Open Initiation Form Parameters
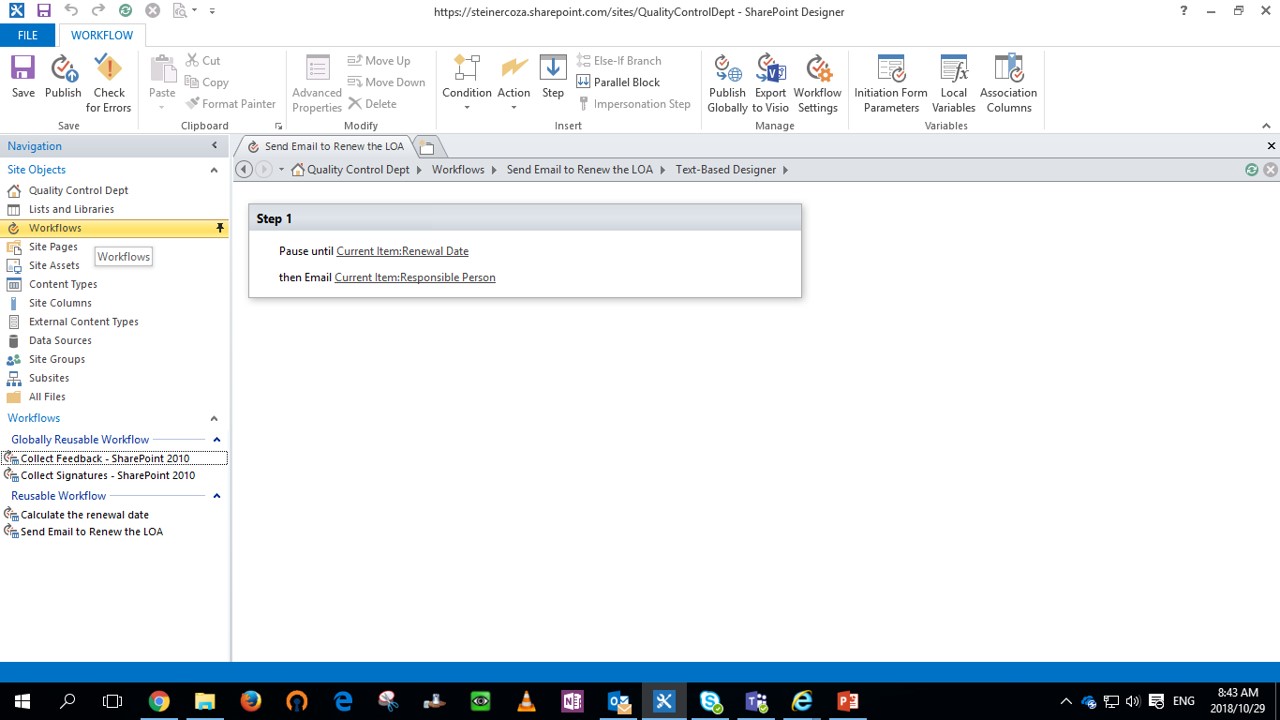This screenshot has height=720, width=1280. [891, 84]
